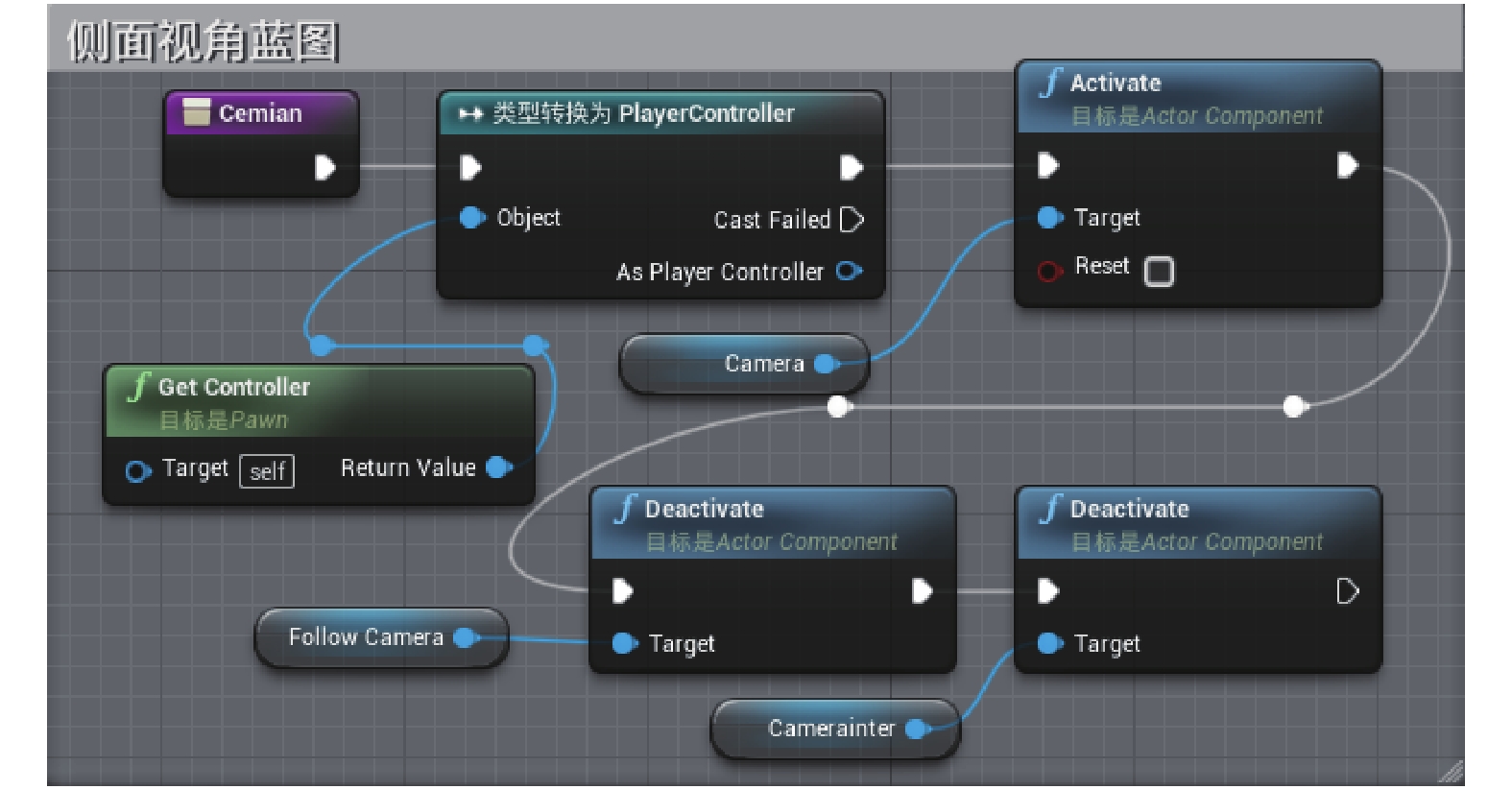Select the Activate function node header
The width and height of the screenshot is (1512, 790).
pyautogui.click(x=1198, y=99)
